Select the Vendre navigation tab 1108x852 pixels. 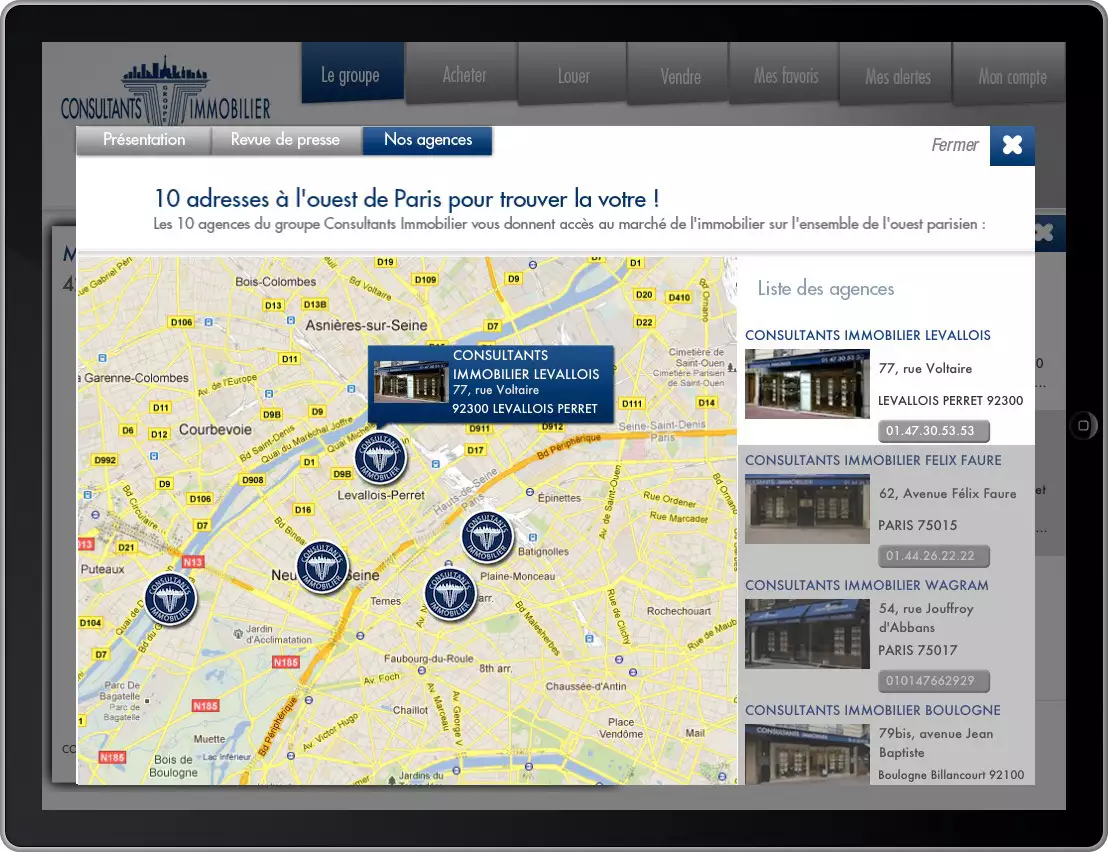tap(678, 75)
